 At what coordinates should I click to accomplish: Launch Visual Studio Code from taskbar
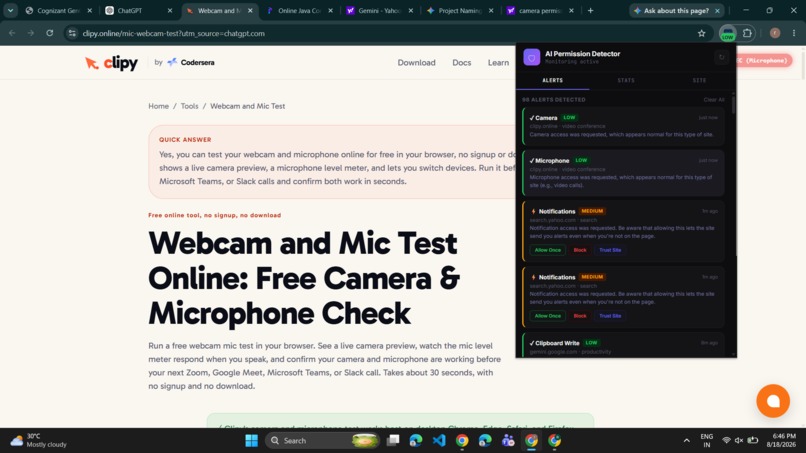pos(439,441)
